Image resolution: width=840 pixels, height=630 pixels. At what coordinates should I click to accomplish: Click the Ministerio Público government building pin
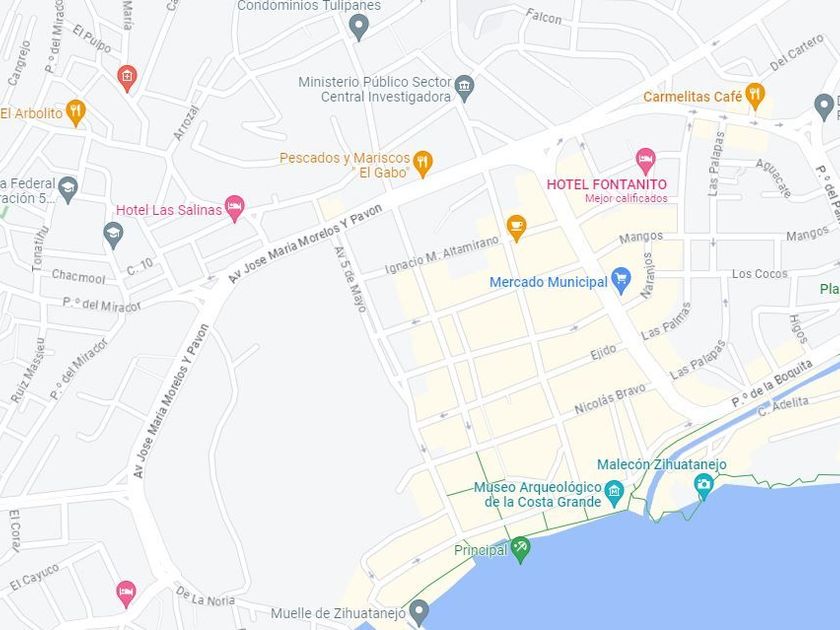(464, 88)
